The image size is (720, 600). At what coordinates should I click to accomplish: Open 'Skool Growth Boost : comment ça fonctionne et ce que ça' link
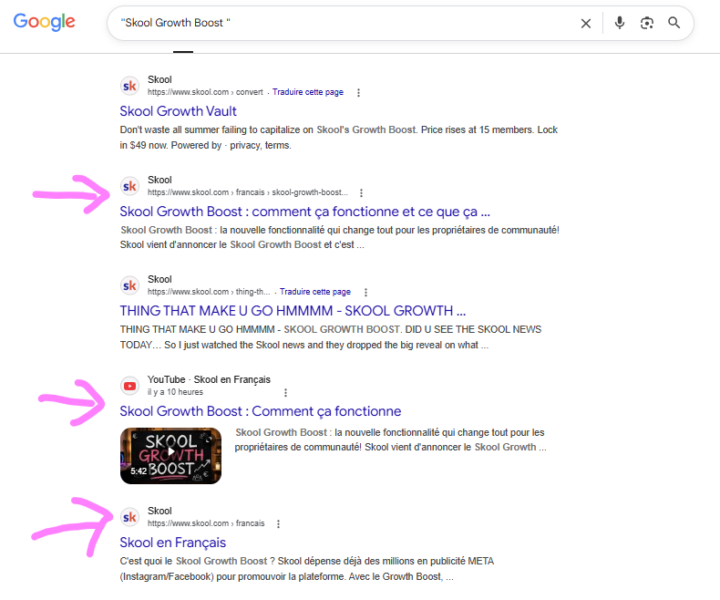305,212
